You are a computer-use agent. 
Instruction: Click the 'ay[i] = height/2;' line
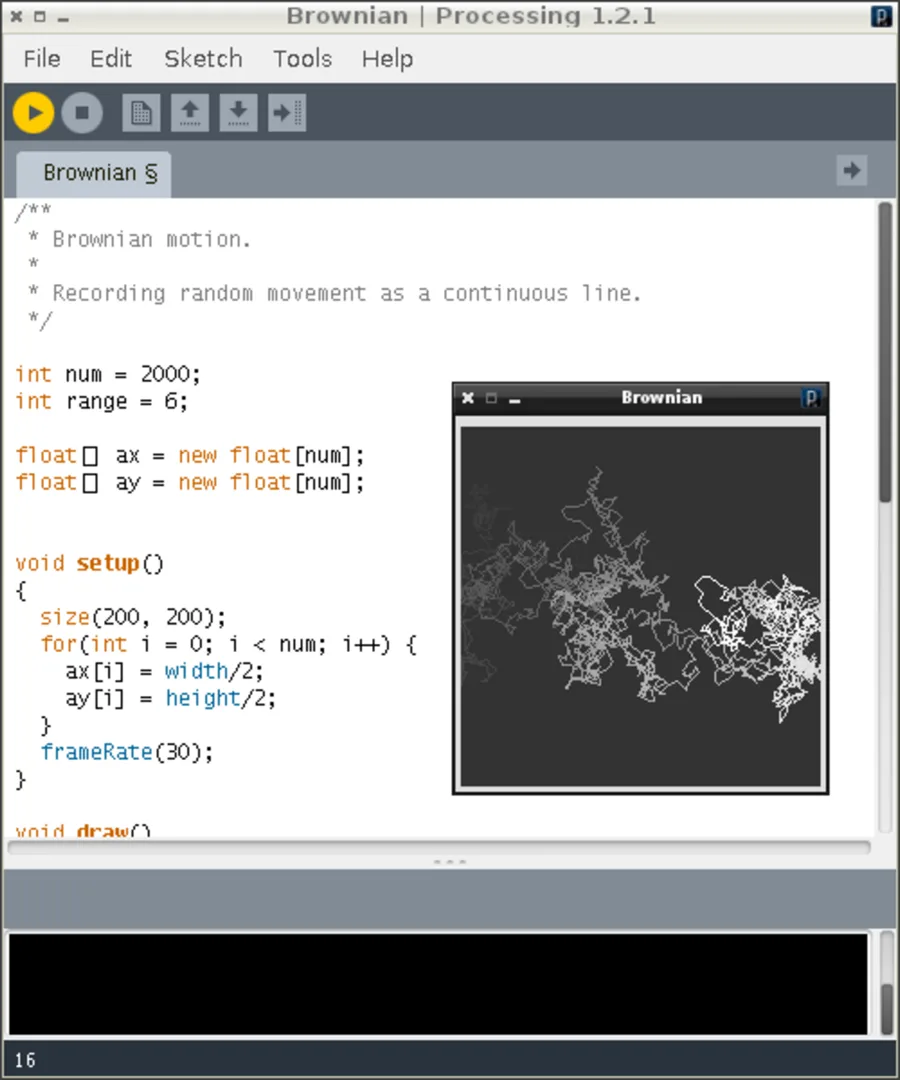tap(170, 698)
